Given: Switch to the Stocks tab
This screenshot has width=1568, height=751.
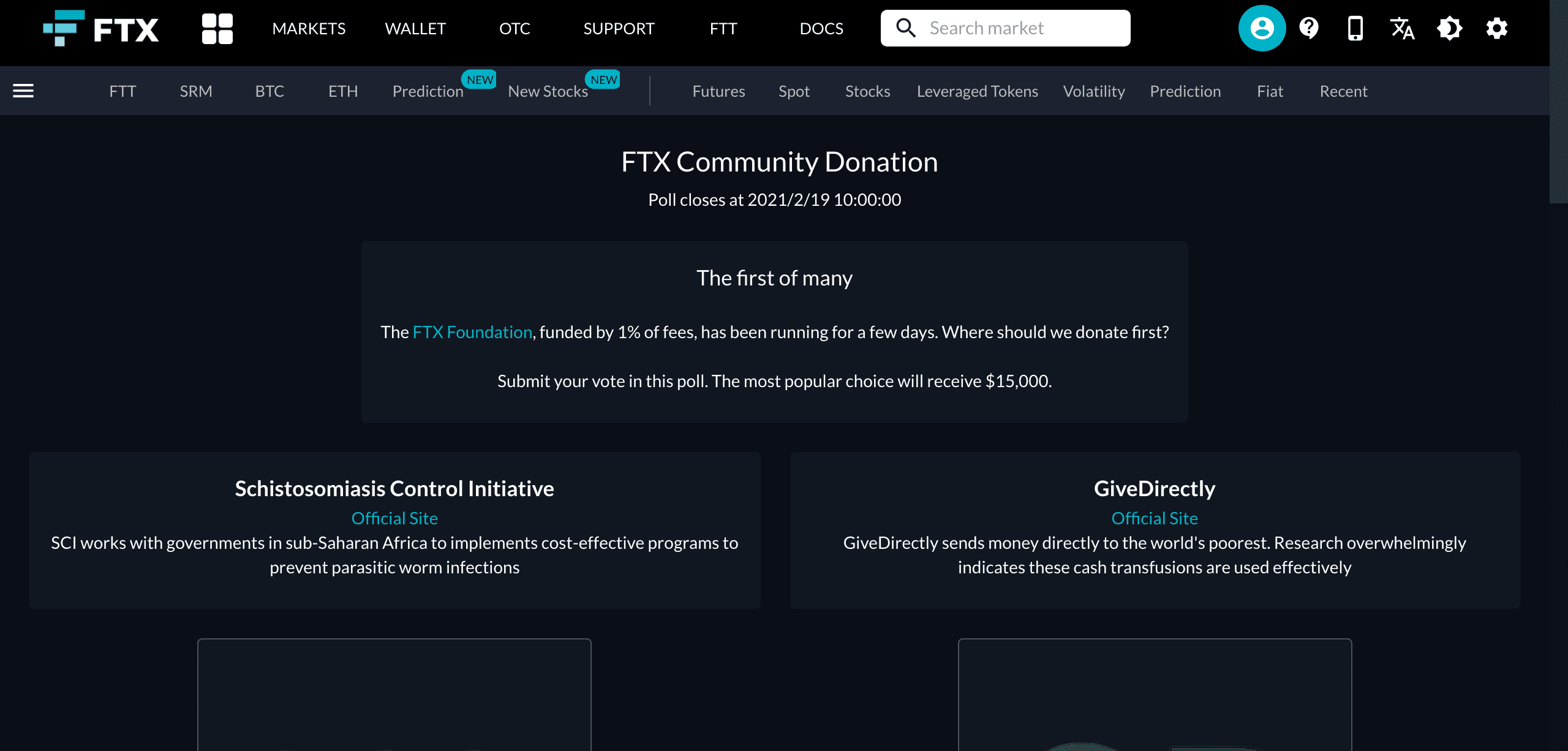Looking at the screenshot, I should [x=867, y=91].
